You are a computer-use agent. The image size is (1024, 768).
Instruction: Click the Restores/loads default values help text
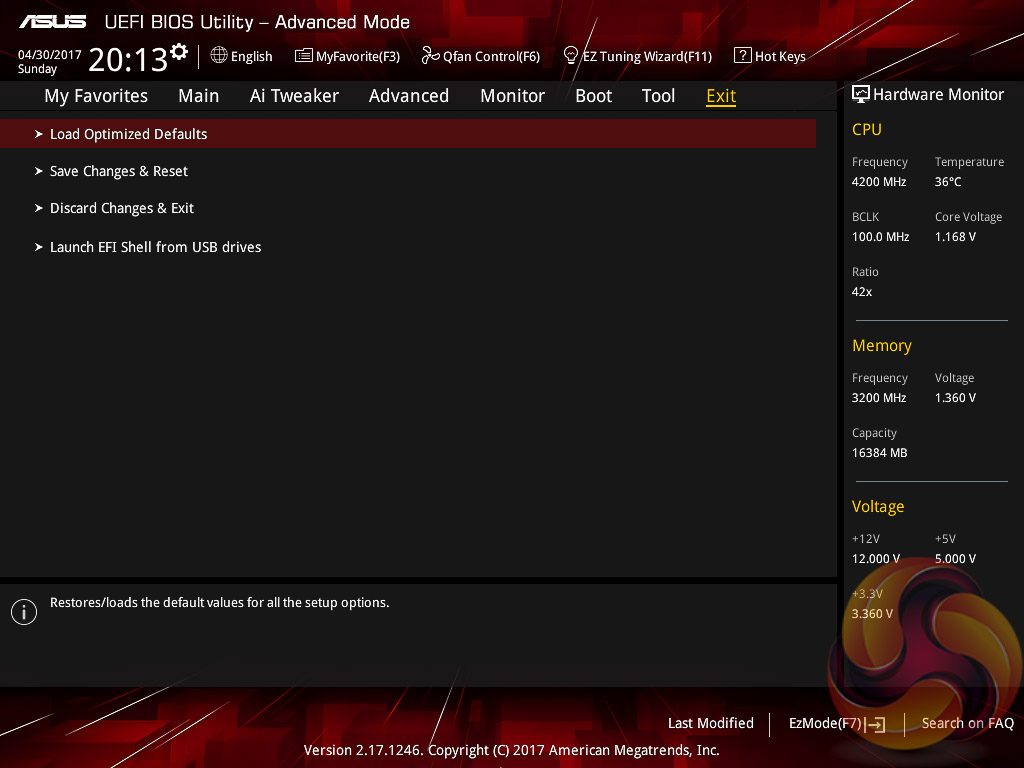tap(219, 603)
